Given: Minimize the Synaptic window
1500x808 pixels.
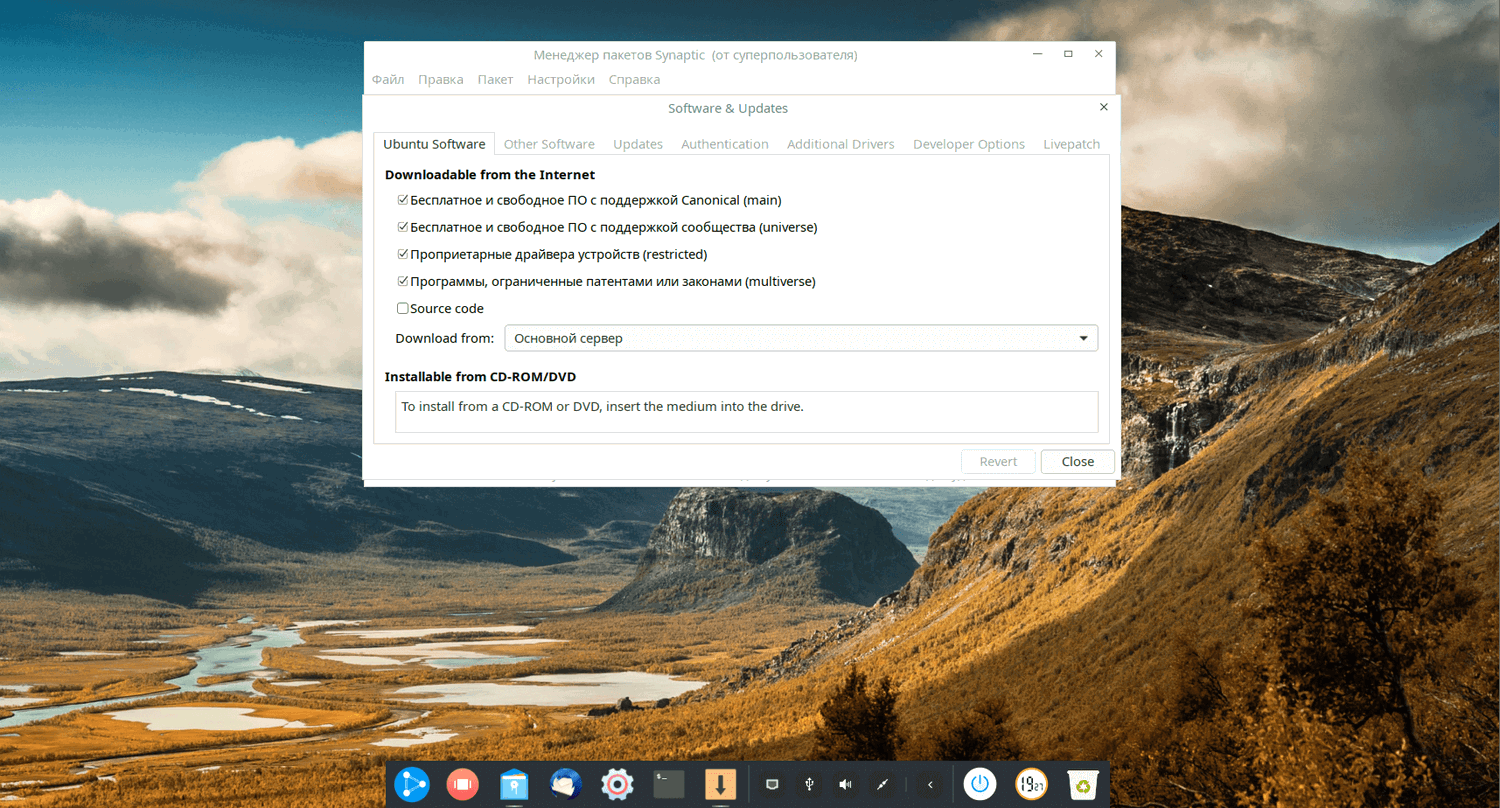Looking at the screenshot, I should [1038, 54].
